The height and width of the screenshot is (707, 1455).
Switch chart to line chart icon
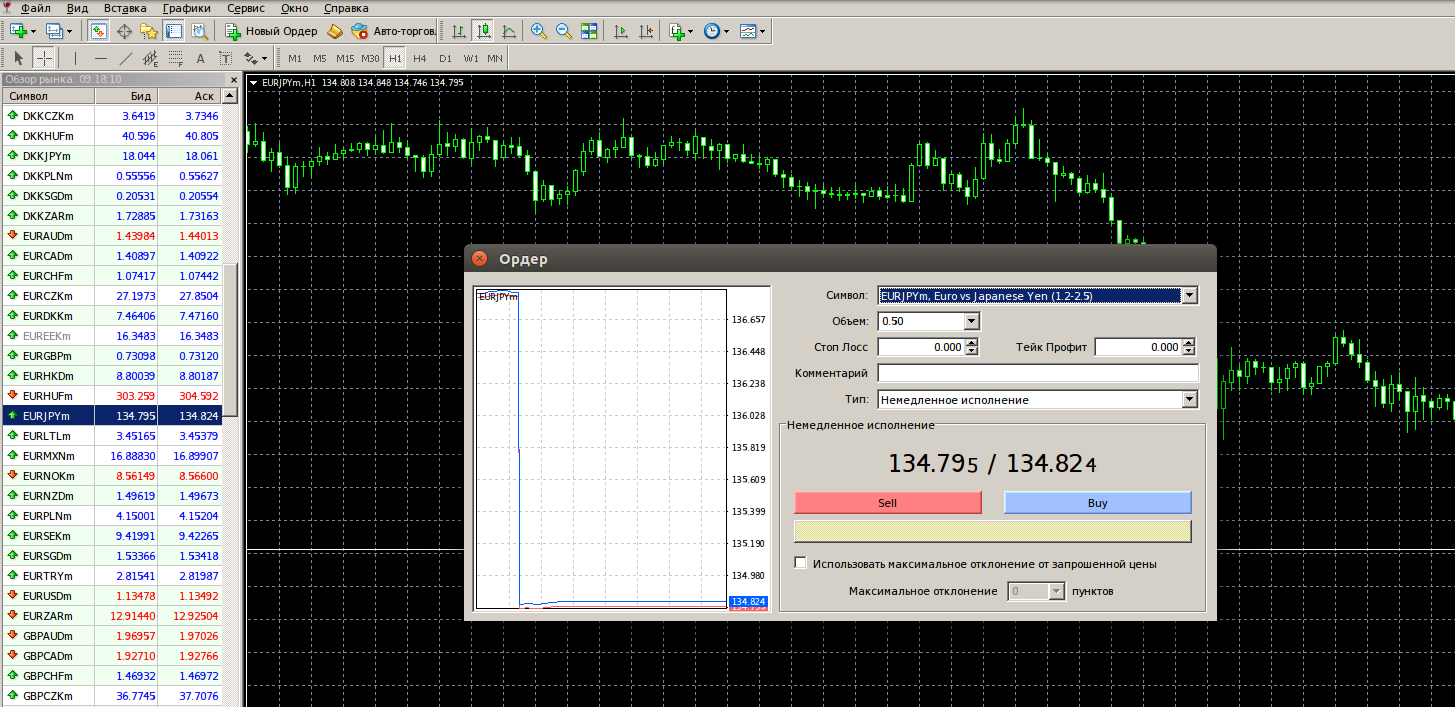[x=508, y=31]
